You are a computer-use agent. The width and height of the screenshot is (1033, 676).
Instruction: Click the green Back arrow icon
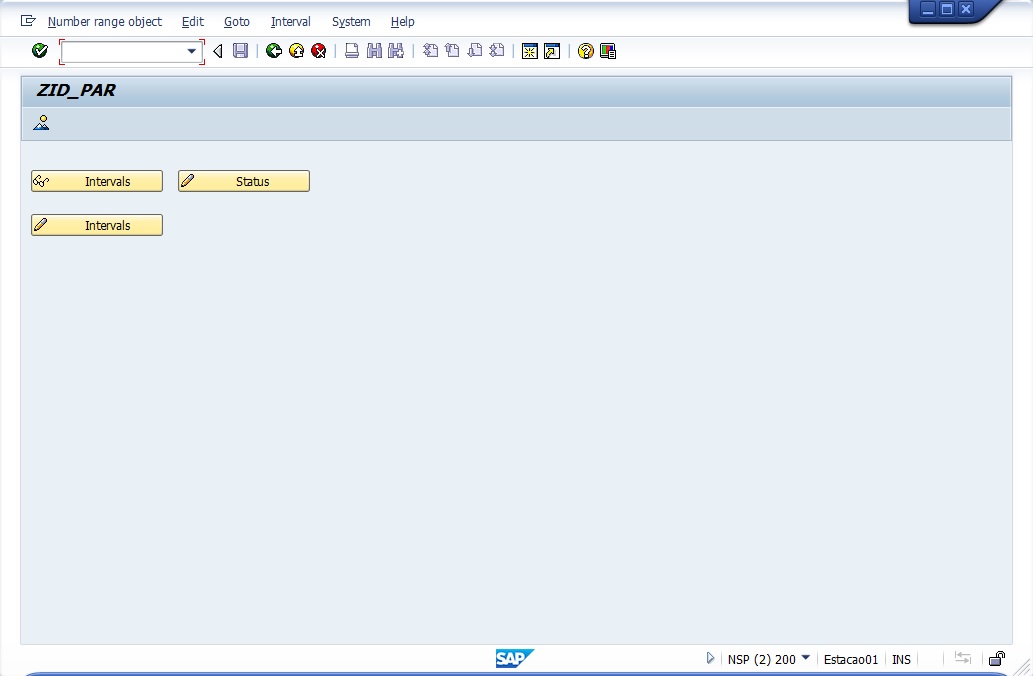tap(274, 51)
